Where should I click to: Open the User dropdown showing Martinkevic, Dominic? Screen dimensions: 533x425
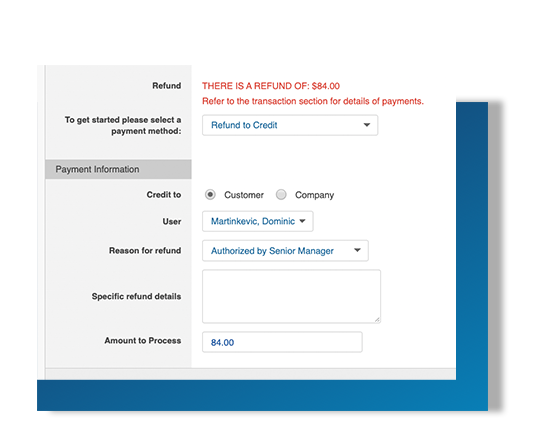(258, 221)
